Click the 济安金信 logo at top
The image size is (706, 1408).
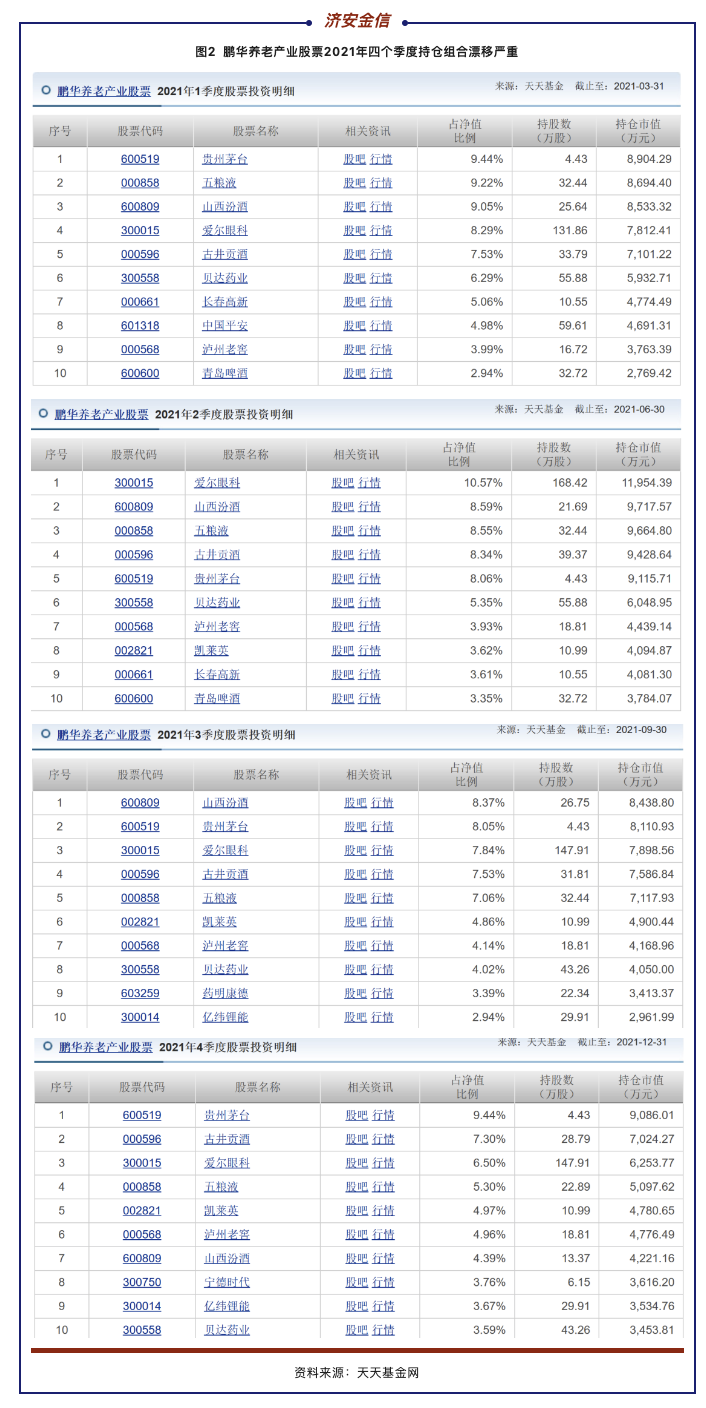pos(357,20)
